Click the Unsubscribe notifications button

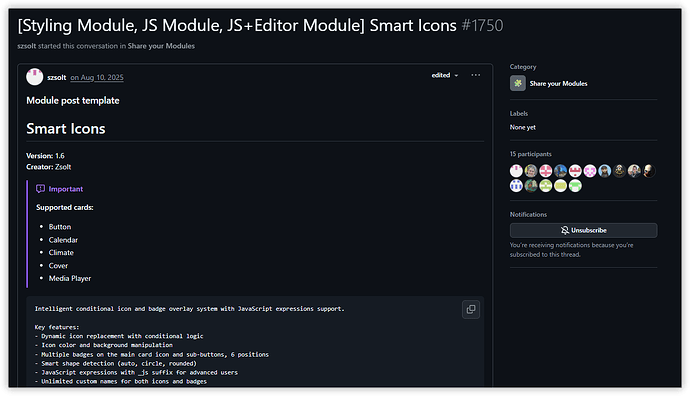pos(584,230)
